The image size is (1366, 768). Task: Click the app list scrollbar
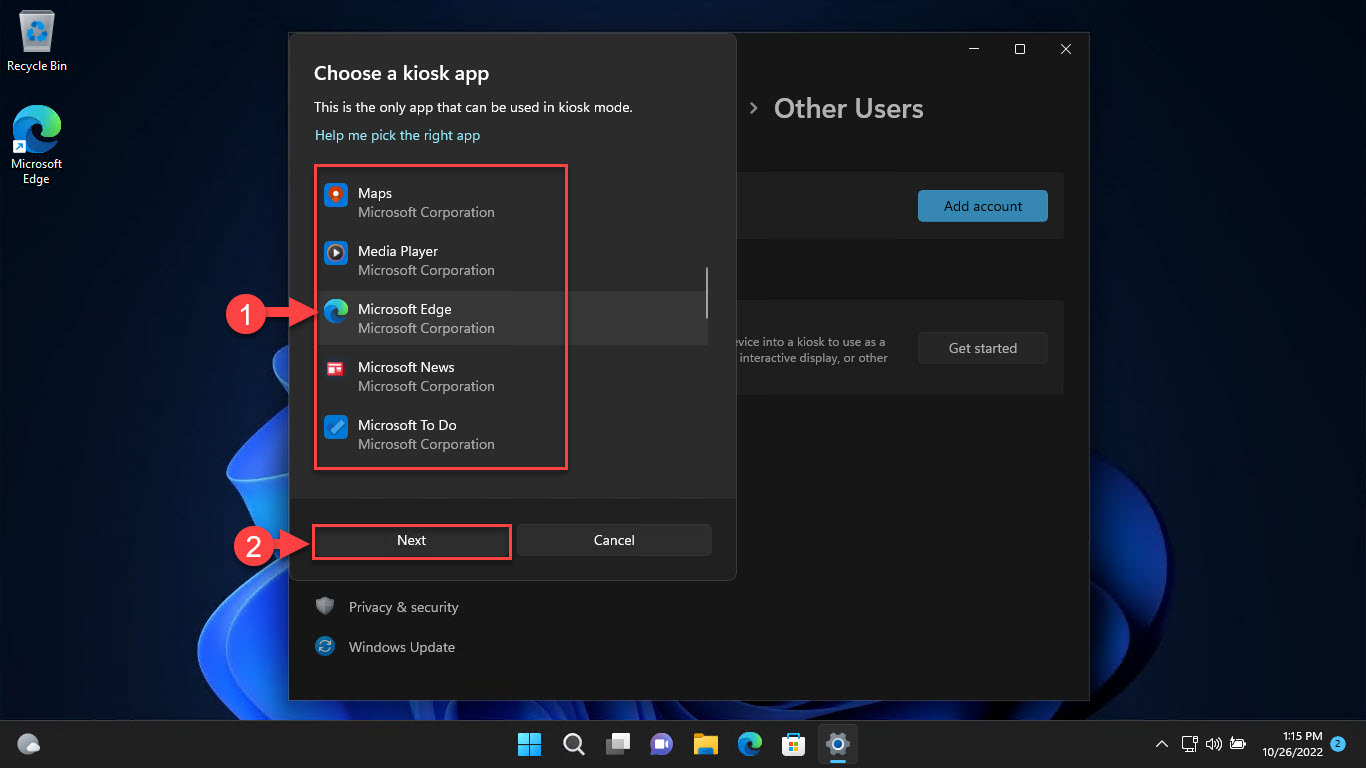point(707,292)
